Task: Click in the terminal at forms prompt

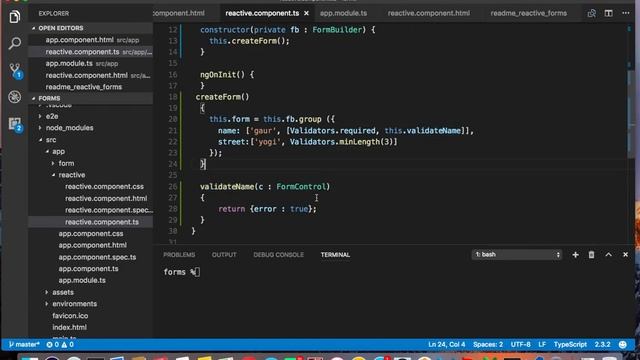Action: point(182,272)
